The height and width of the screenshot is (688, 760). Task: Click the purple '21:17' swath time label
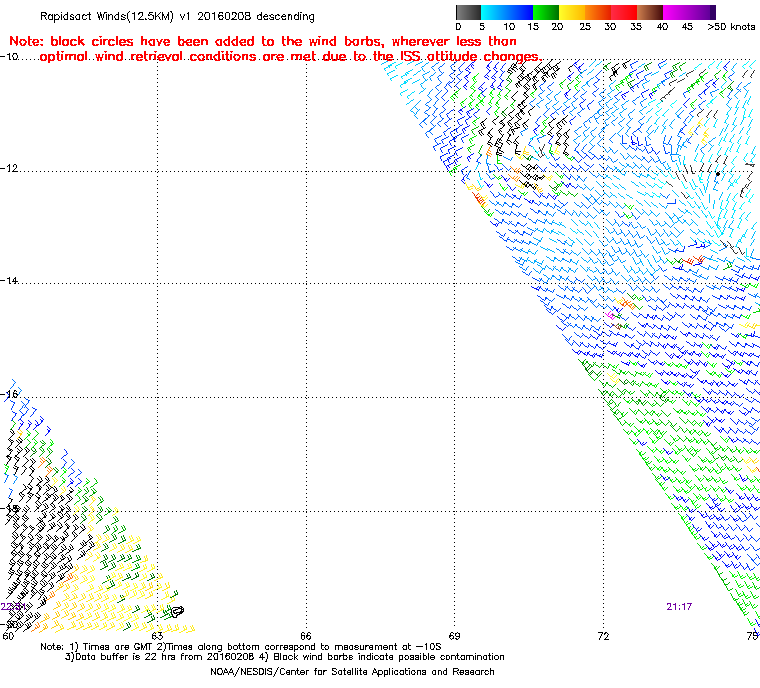[679, 607]
